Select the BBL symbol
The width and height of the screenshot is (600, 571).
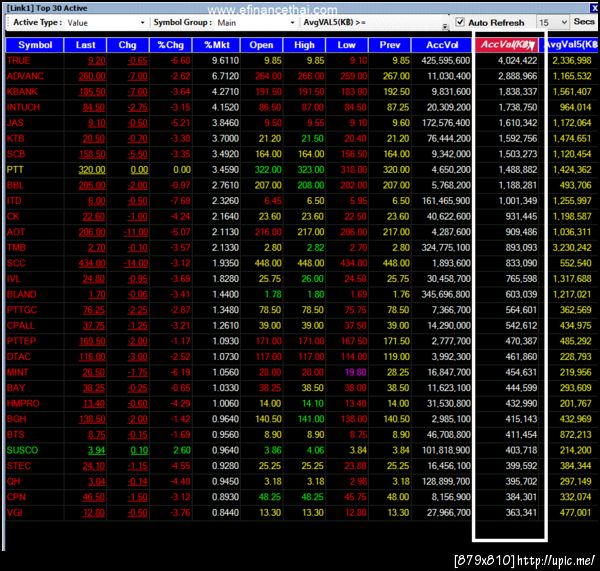[15, 185]
